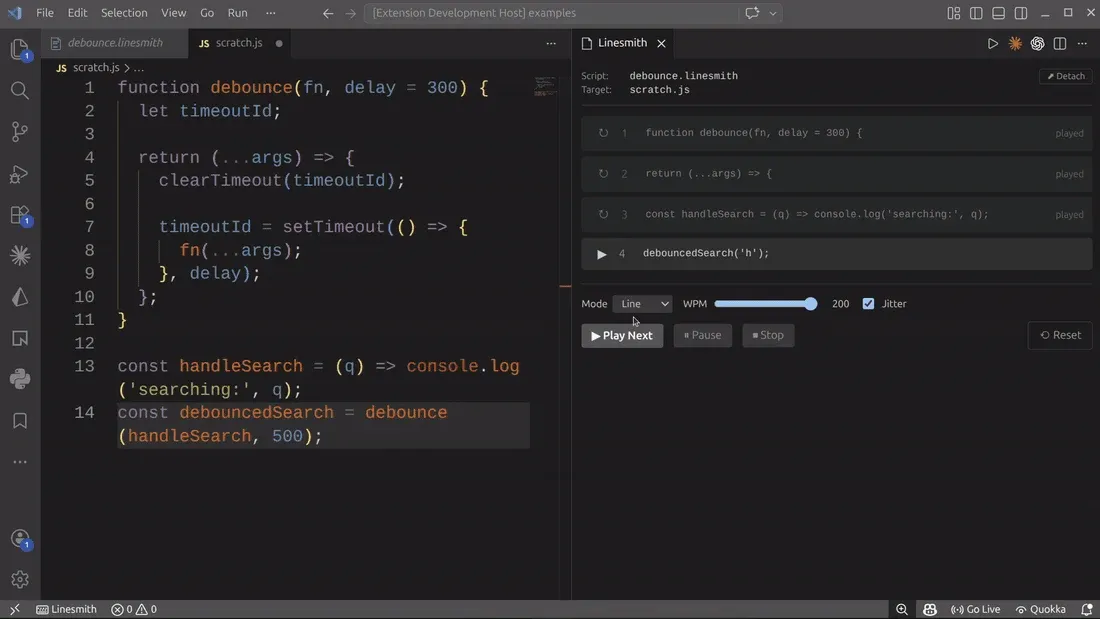Open the triangle-shaped icon view in activity bar
The width and height of the screenshot is (1100, 619).
tap(20, 297)
